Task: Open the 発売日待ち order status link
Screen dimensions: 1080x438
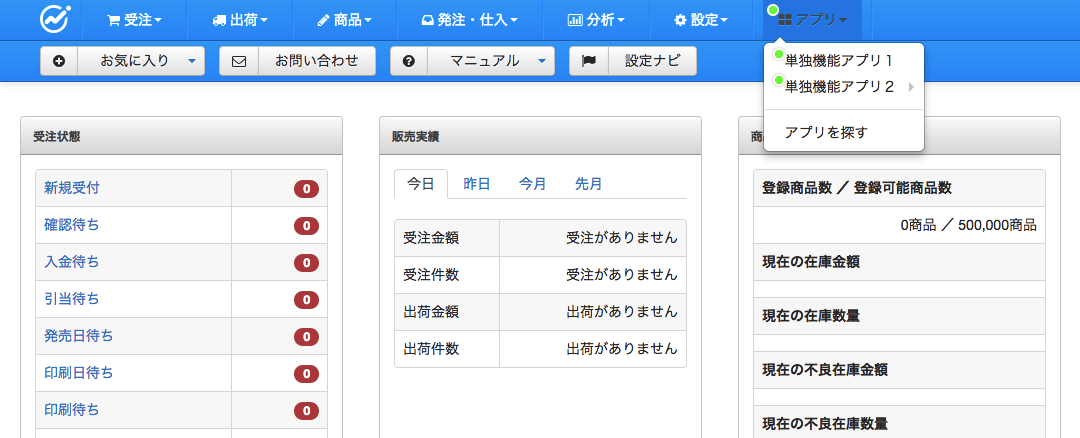Action: (79, 335)
